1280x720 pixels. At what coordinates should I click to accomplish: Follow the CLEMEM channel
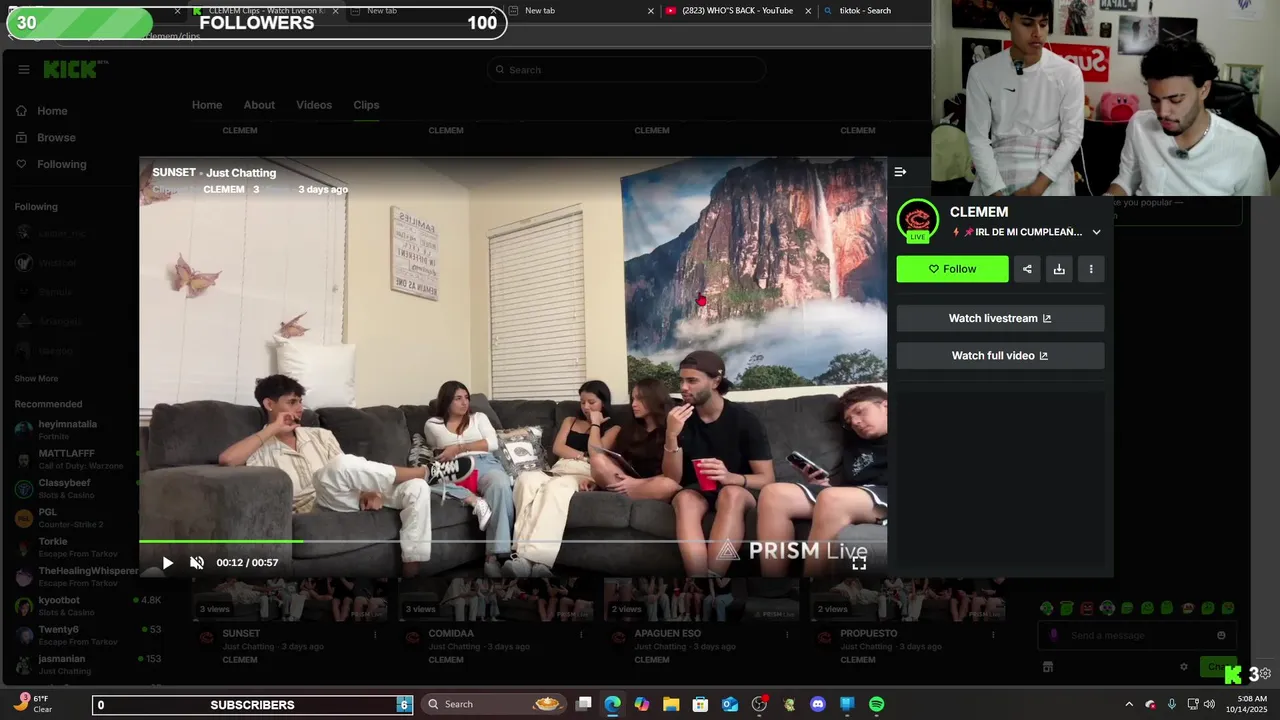pyautogui.click(x=952, y=269)
